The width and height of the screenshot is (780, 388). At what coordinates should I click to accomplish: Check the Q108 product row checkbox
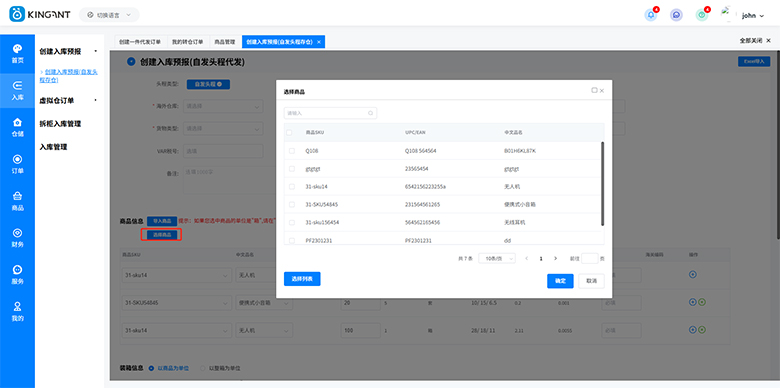292,151
